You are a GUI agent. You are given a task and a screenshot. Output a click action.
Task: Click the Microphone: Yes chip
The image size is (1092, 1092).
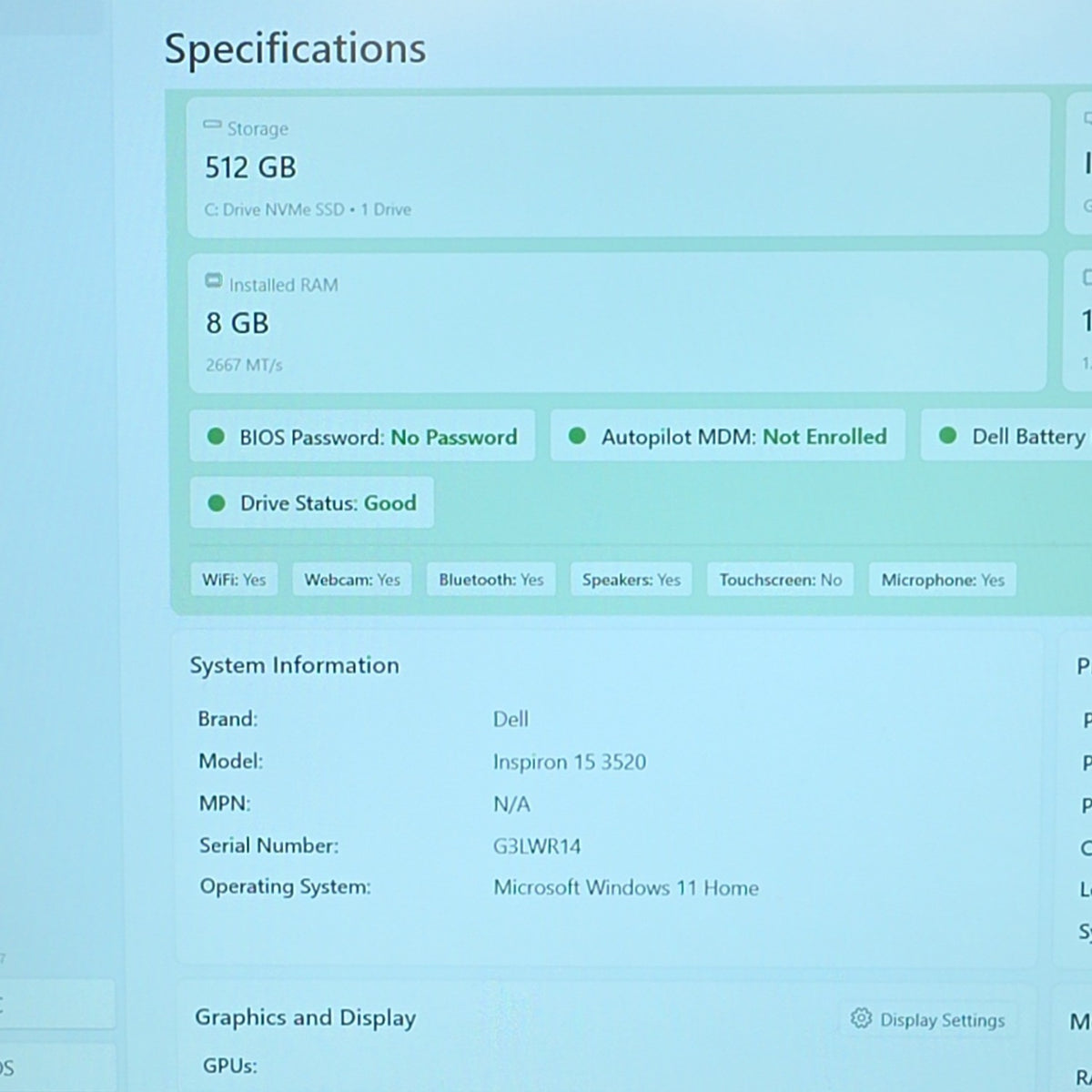(x=943, y=580)
